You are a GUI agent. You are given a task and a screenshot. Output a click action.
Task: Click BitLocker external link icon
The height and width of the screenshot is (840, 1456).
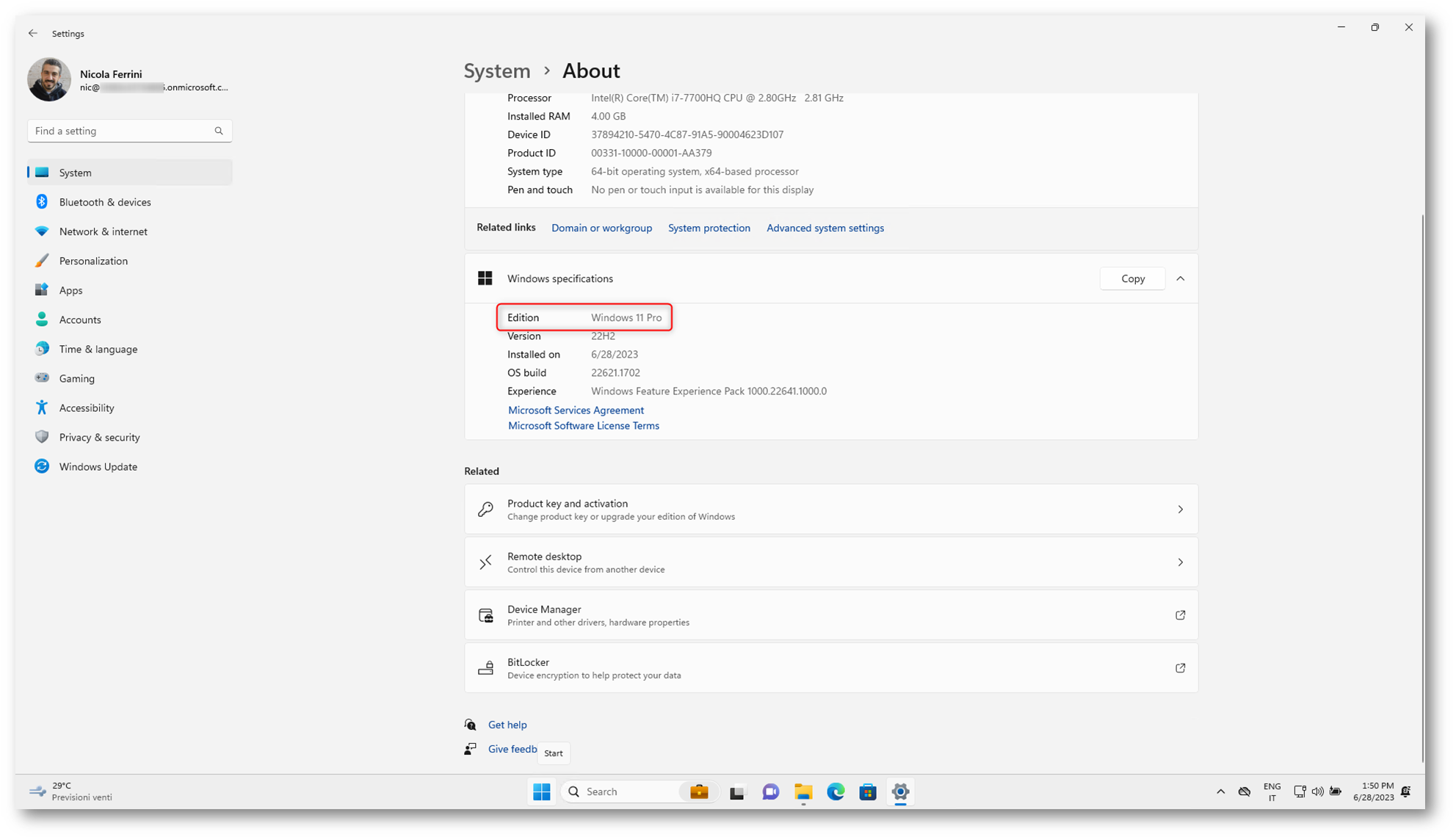(x=1180, y=668)
